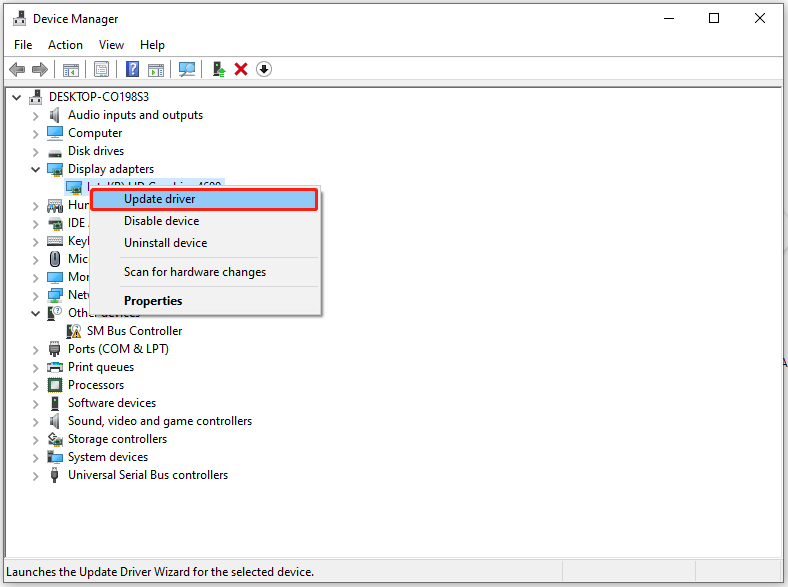Open the View menu
The image size is (788, 587).
[111, 45]
